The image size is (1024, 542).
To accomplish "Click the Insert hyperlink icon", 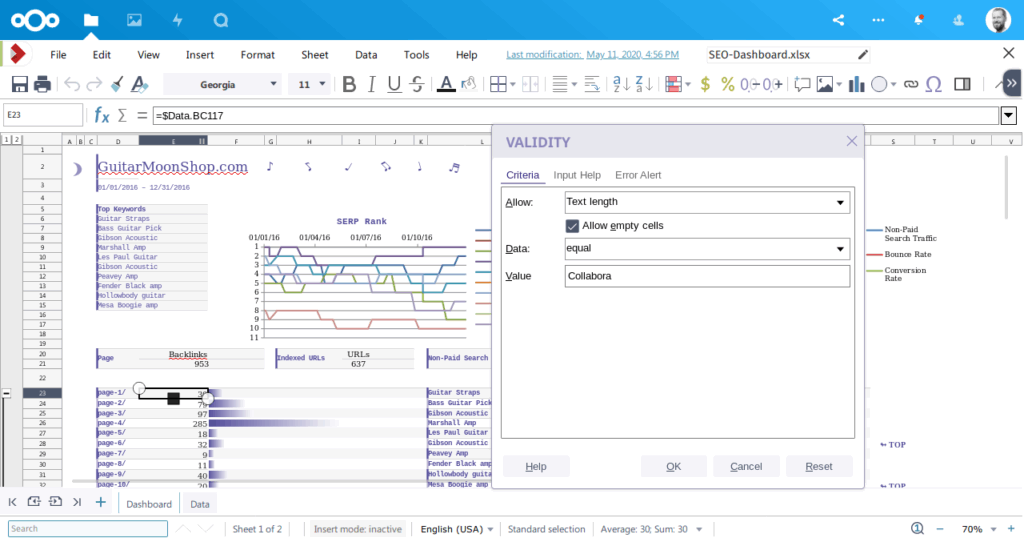I will (x=910, y=85).
